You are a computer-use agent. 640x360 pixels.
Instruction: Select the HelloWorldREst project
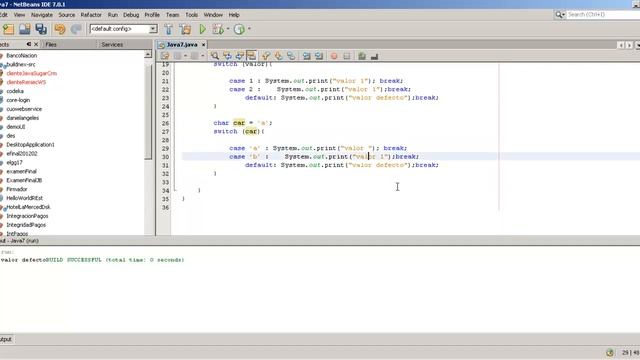click(x=24, y=198)
